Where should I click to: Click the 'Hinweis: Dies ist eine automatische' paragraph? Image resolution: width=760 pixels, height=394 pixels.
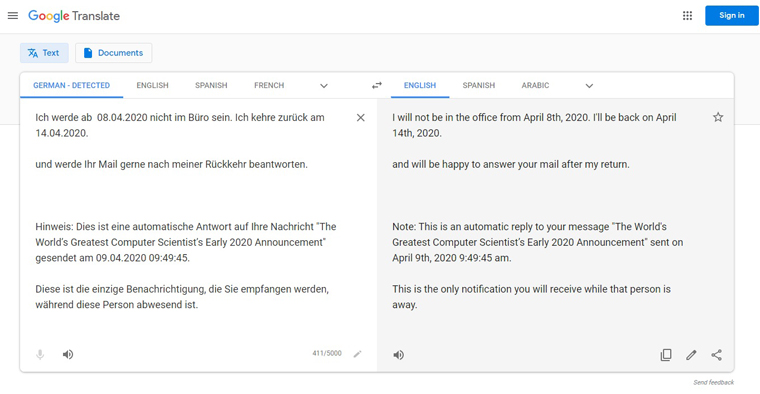click(x=186, y=242)
